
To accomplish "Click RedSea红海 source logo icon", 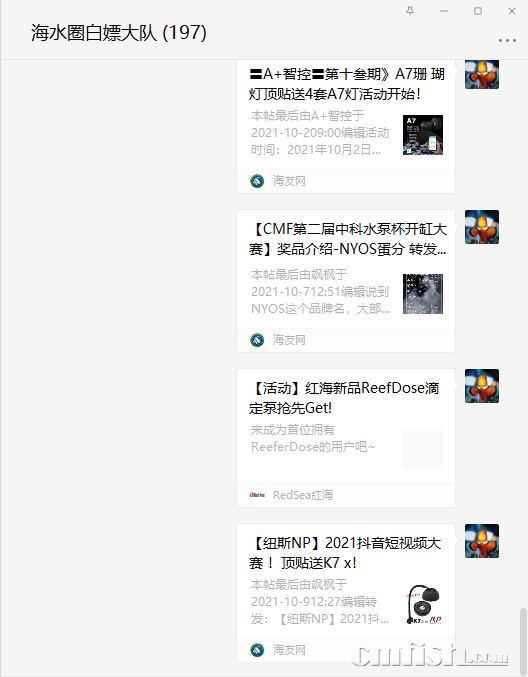I will (257, 495).
